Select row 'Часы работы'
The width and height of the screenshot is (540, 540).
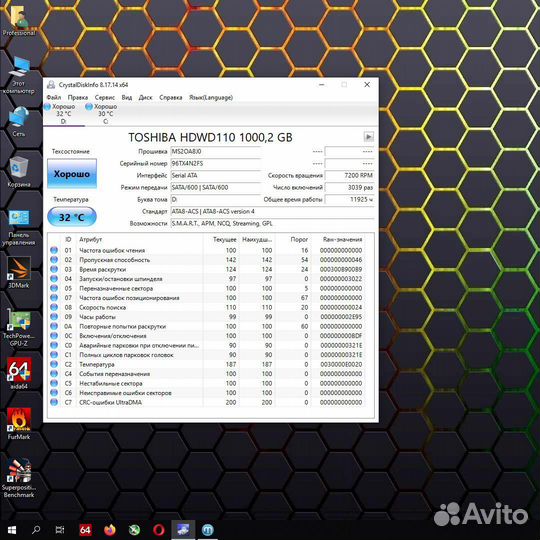tap(207, 317)
